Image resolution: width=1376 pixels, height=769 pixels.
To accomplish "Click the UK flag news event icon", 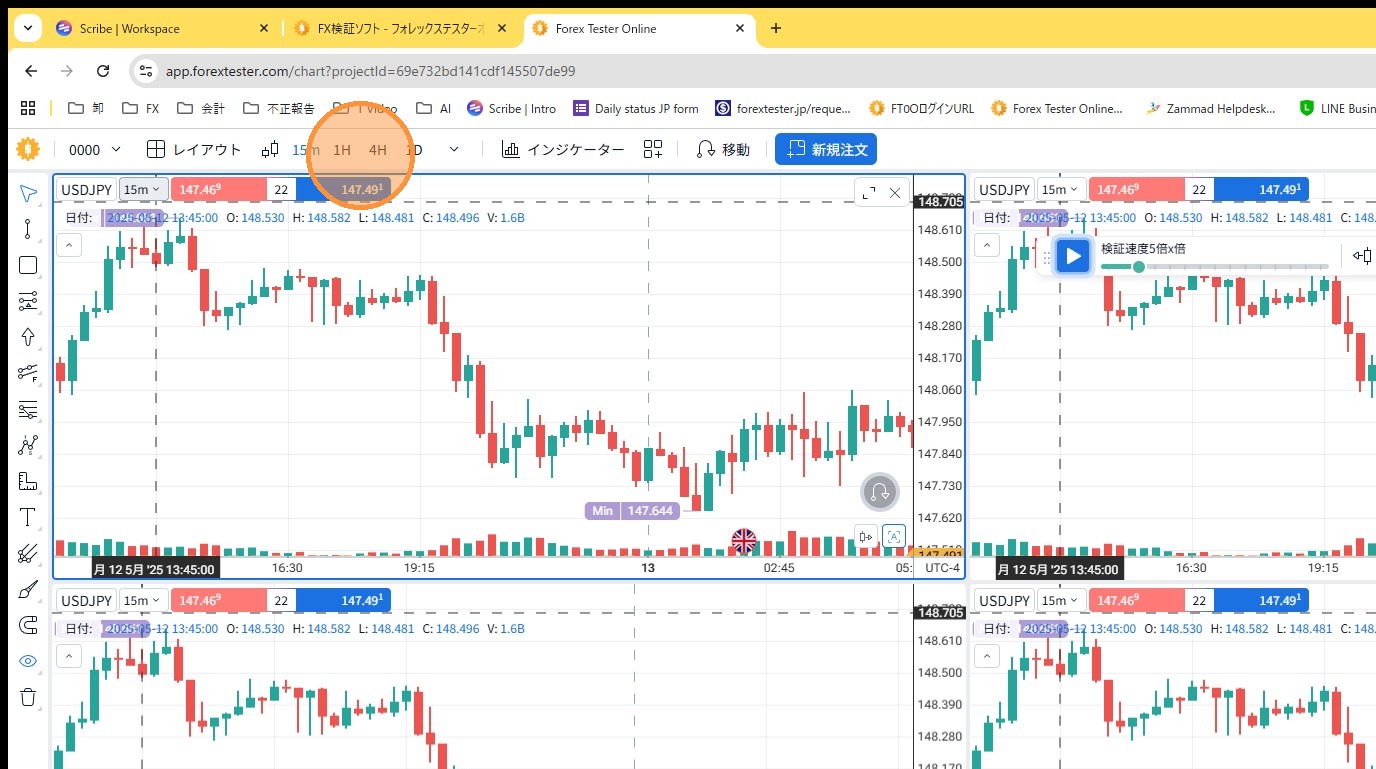I will pos(744,541).
